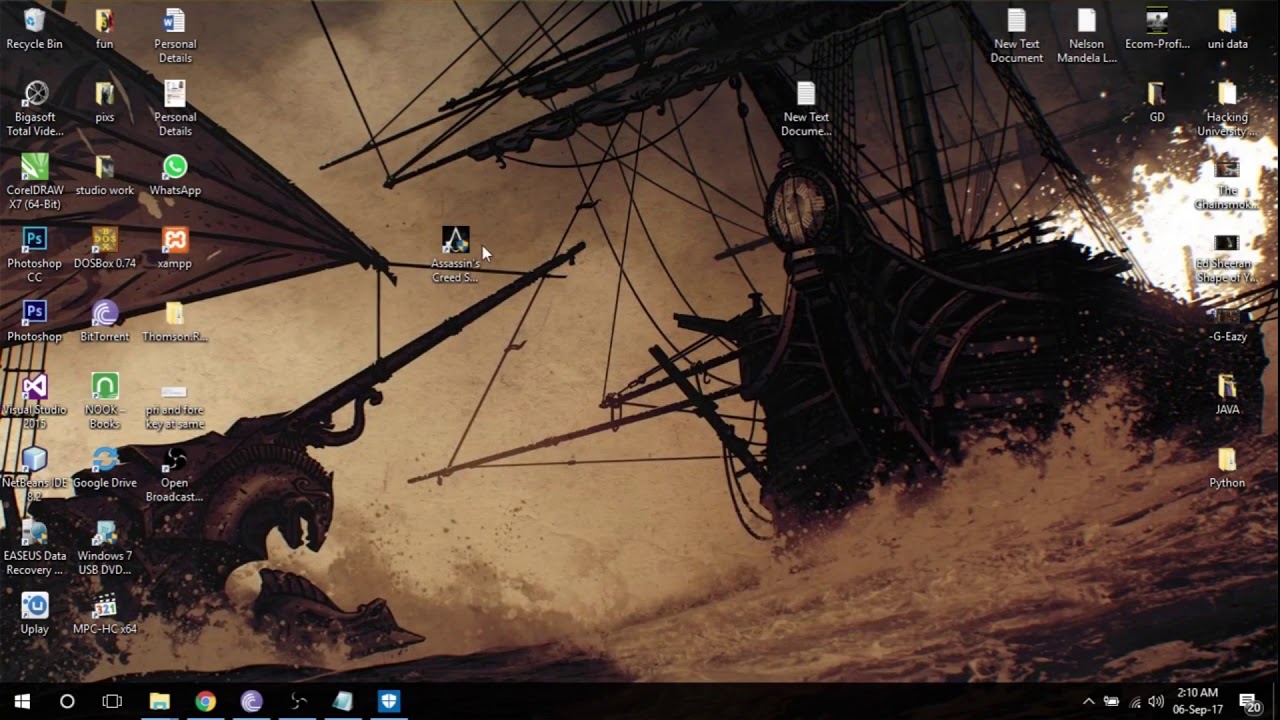This screenshot has width=1280, height=720.
Task: Open Task View from the taskbar
Action: [112, 701]
